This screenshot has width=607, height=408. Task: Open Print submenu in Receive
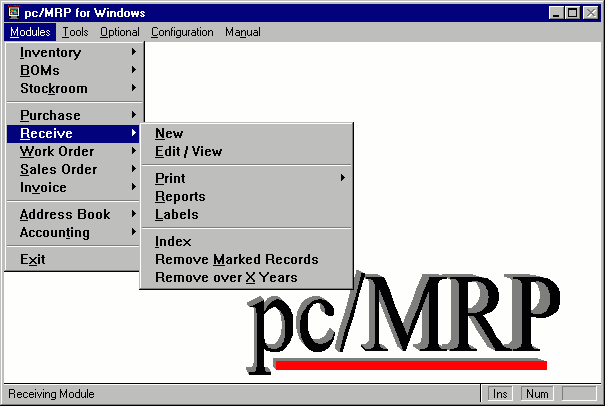click(247, 178)
